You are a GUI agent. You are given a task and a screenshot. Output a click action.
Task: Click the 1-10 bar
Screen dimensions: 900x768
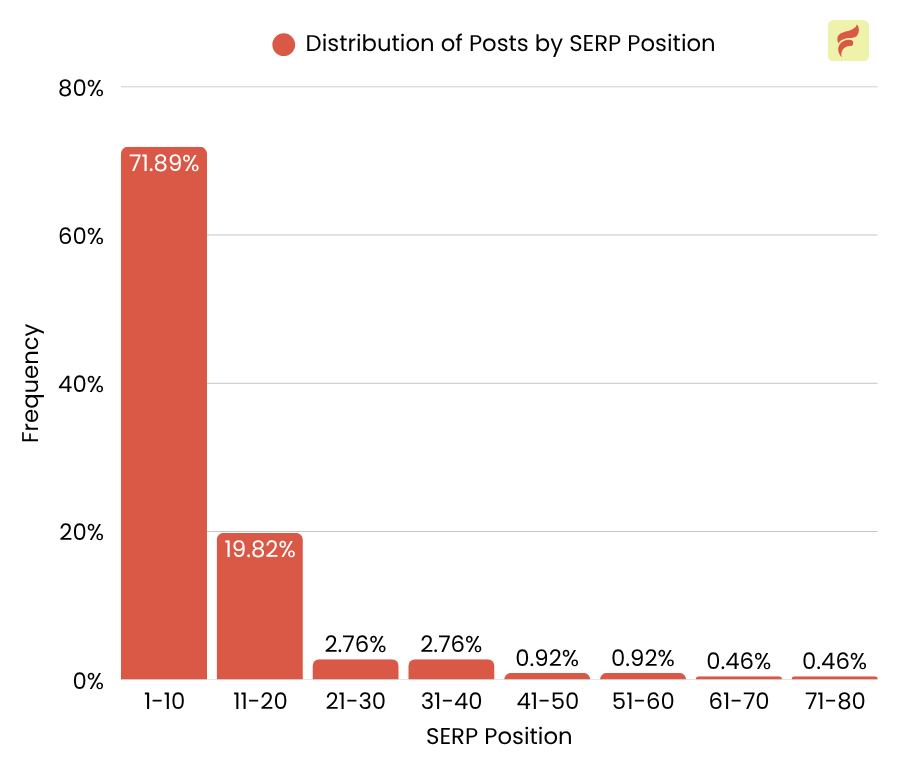coord(164,420)
